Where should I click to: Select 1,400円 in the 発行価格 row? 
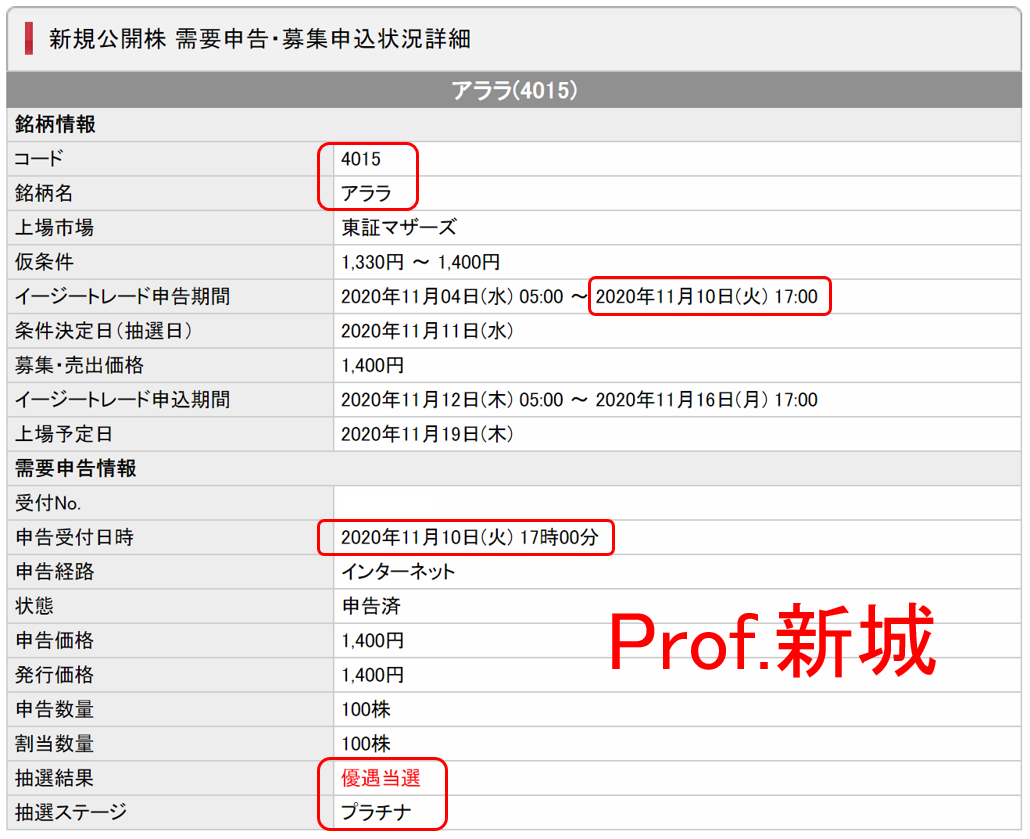(372, 675)
